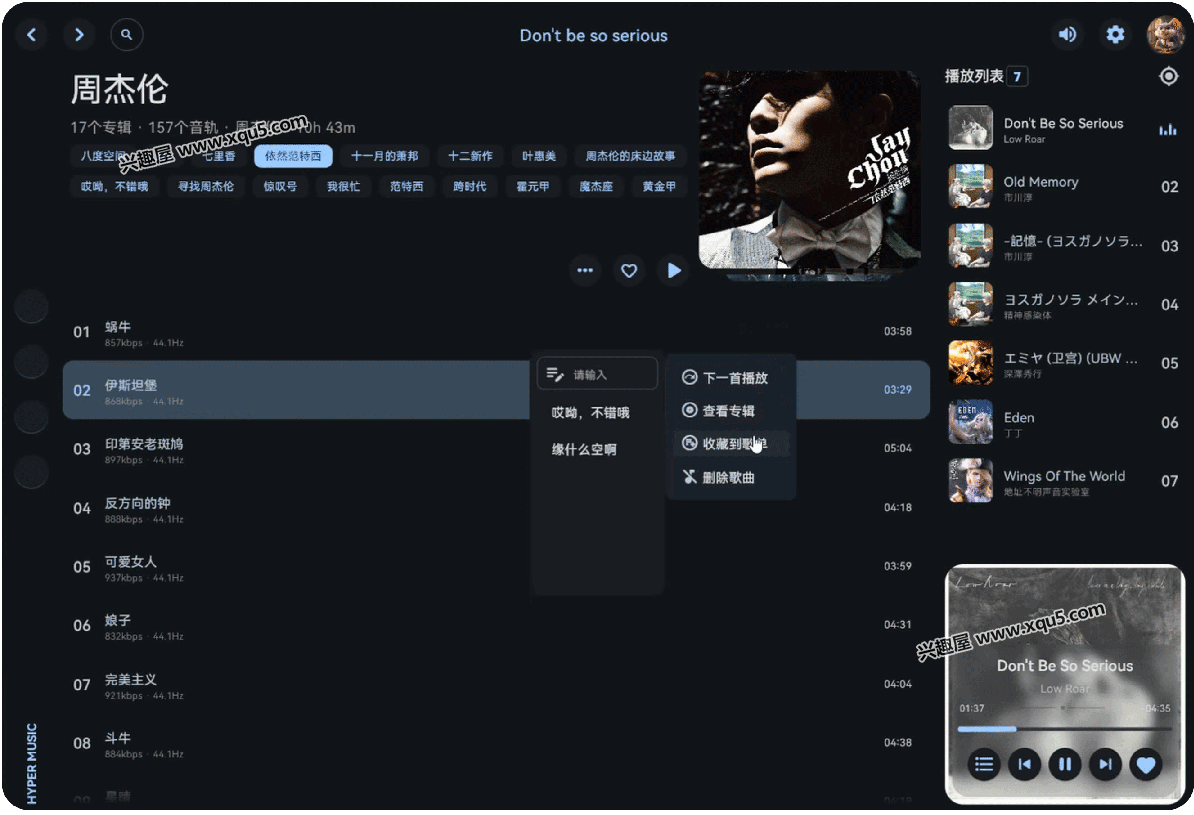This screenshot has width=1194, height=815.
Task: Play Eden in the playlist
Action: tap(1064, 422)
